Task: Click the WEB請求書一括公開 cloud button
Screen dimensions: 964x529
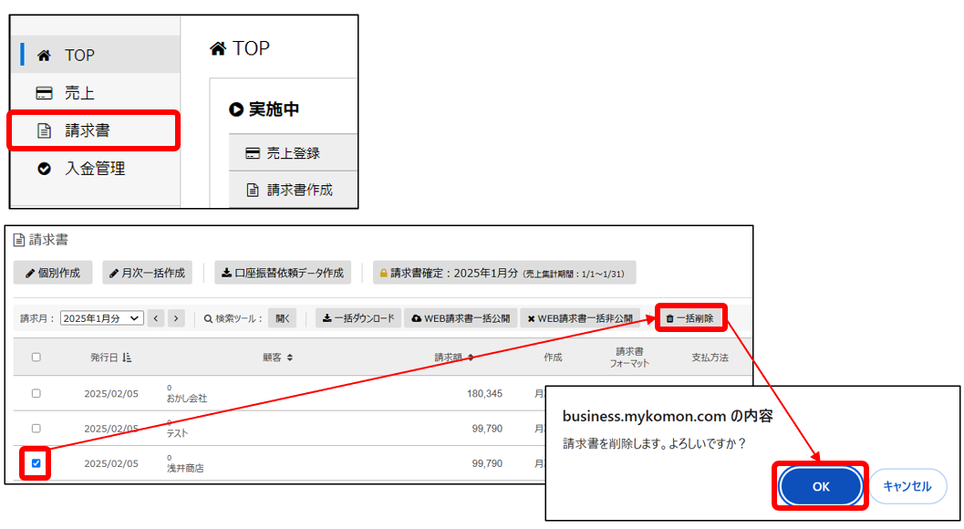Action: [x=461, y=318]
